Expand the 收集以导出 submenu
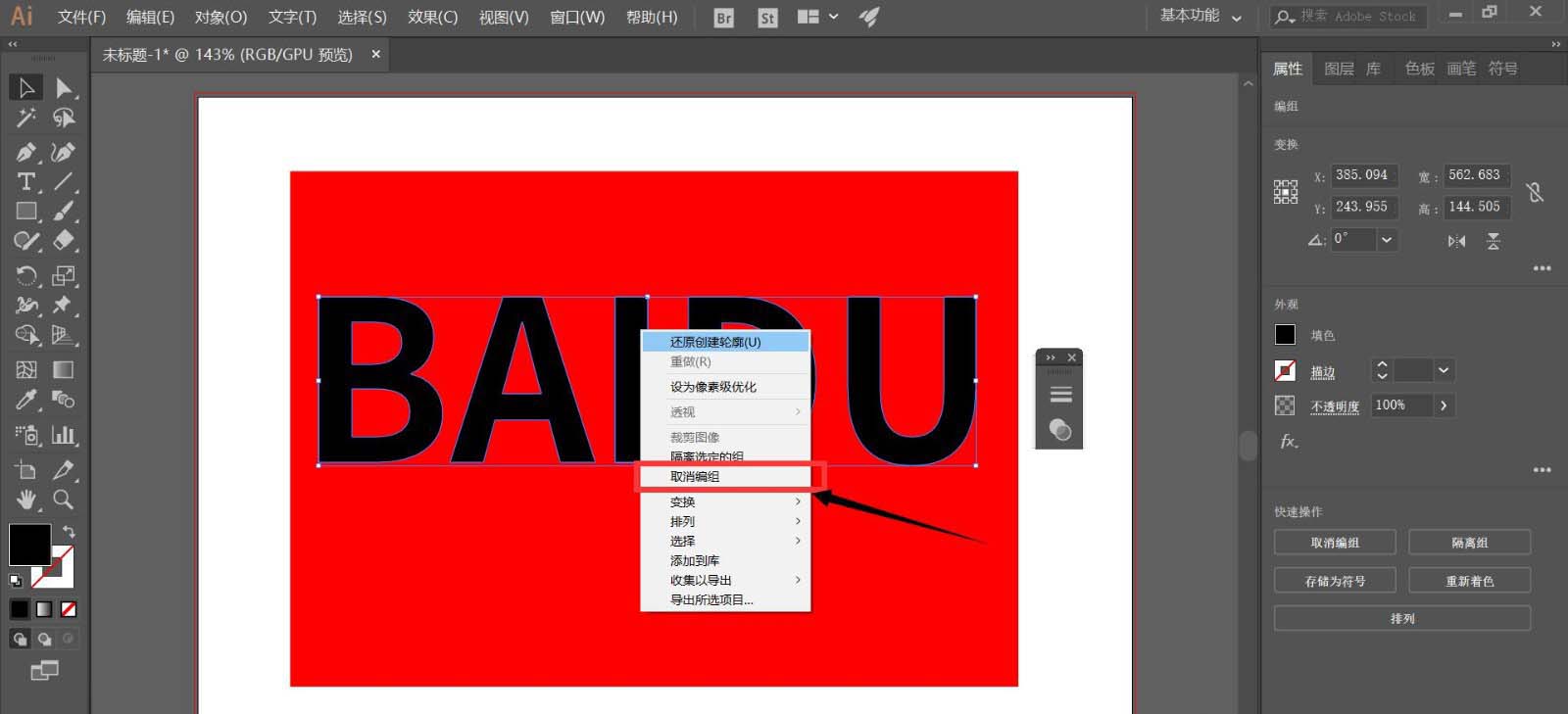Viewport: 1568px width, 714px height. 725,580
